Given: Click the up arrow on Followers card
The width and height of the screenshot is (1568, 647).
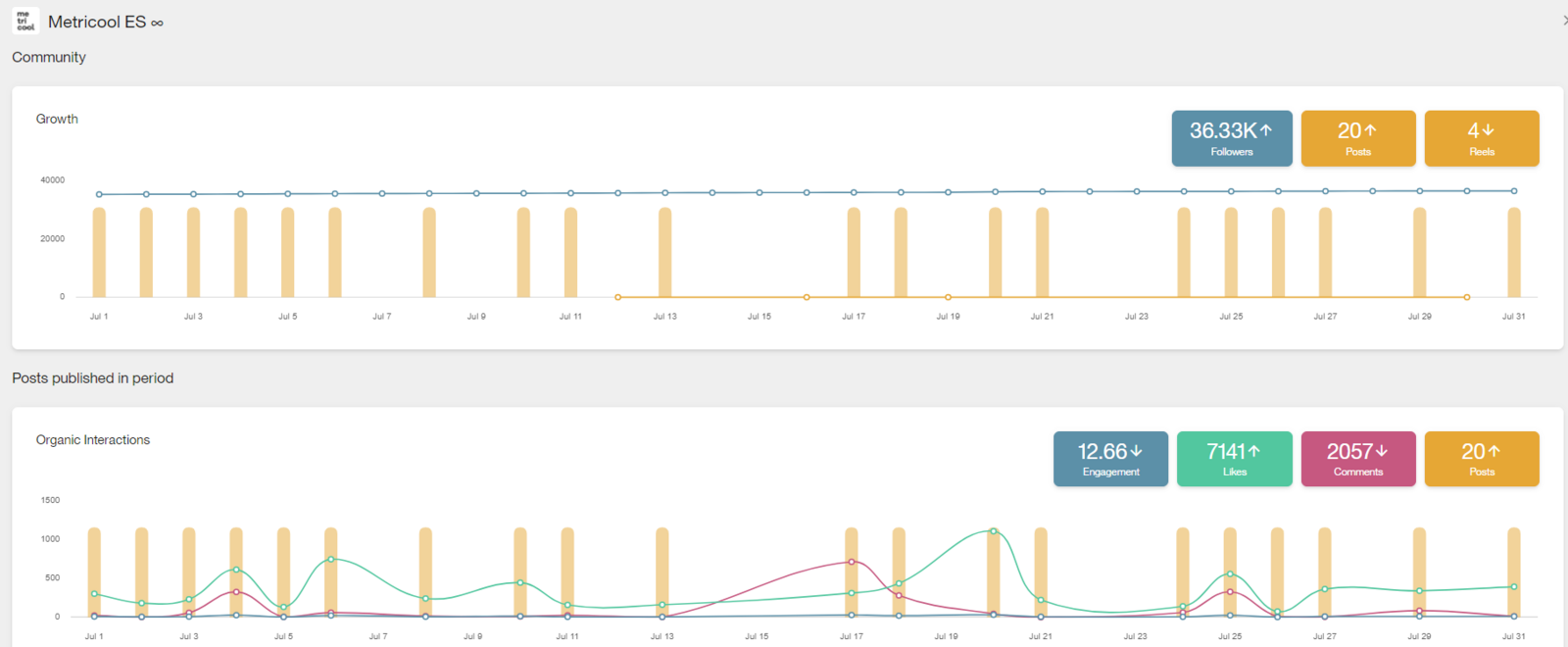Looking at the screenshot, I should click(x=1266, y=130).
